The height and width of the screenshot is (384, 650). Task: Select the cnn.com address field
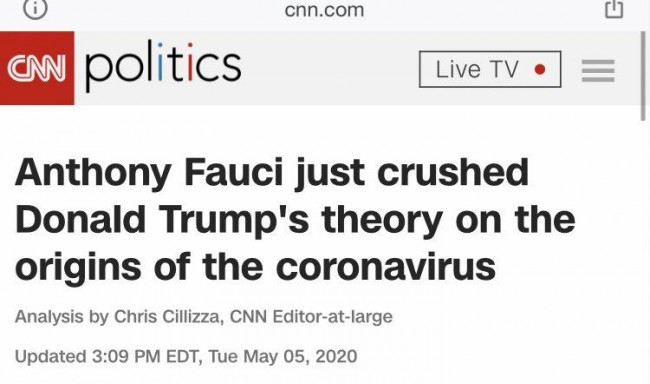pos(324,10)
